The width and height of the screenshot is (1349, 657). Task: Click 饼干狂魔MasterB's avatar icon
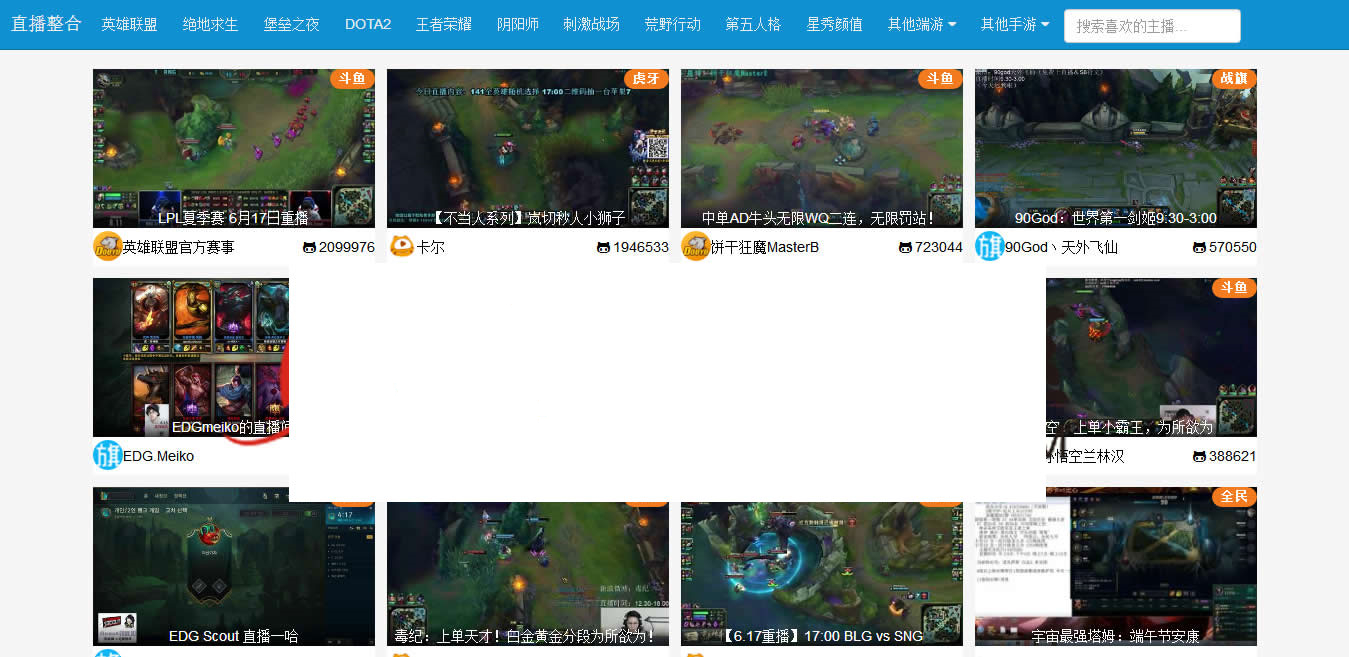point(696,247)
